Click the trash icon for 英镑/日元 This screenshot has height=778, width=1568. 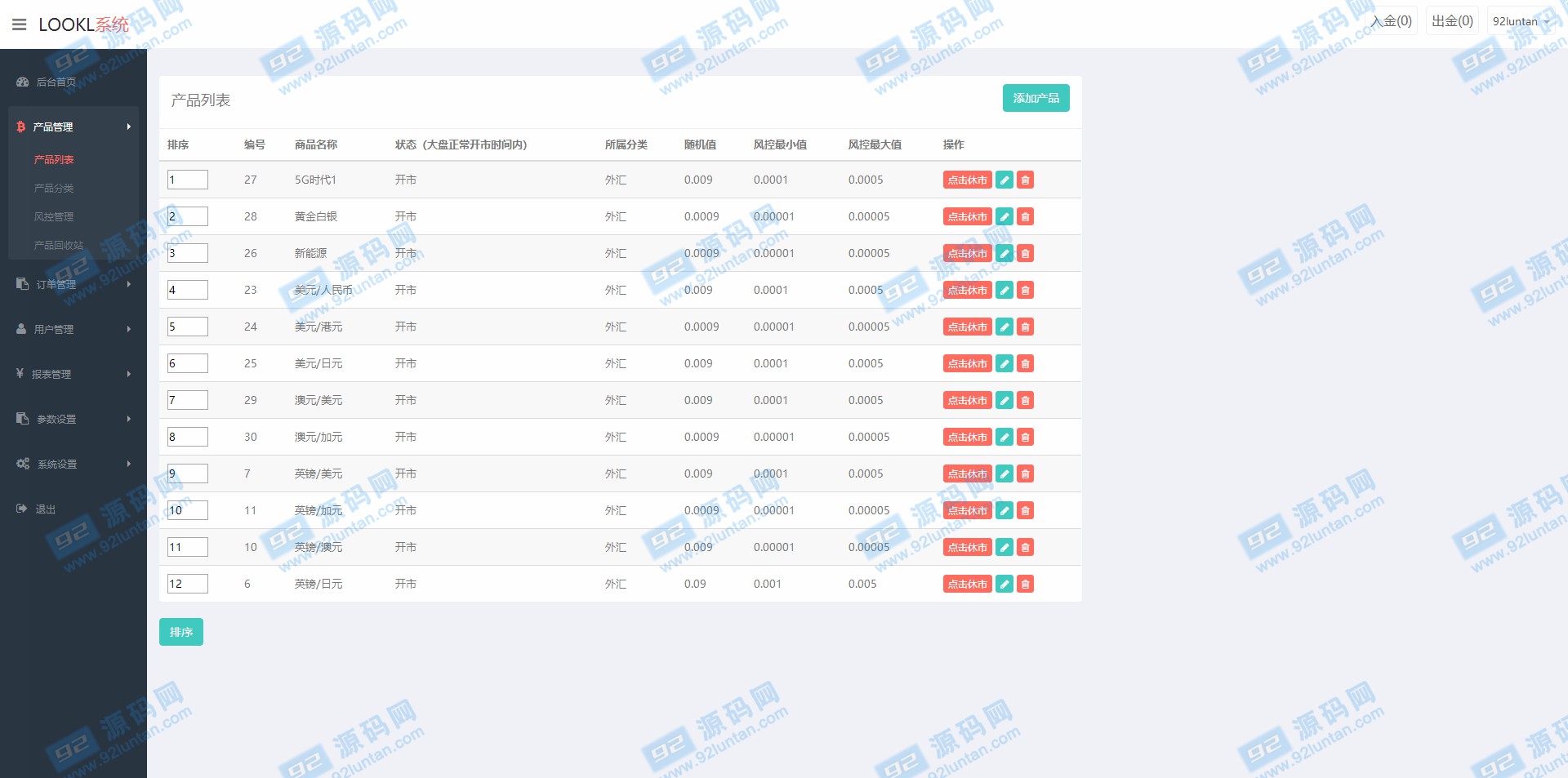coord(1026,584)
